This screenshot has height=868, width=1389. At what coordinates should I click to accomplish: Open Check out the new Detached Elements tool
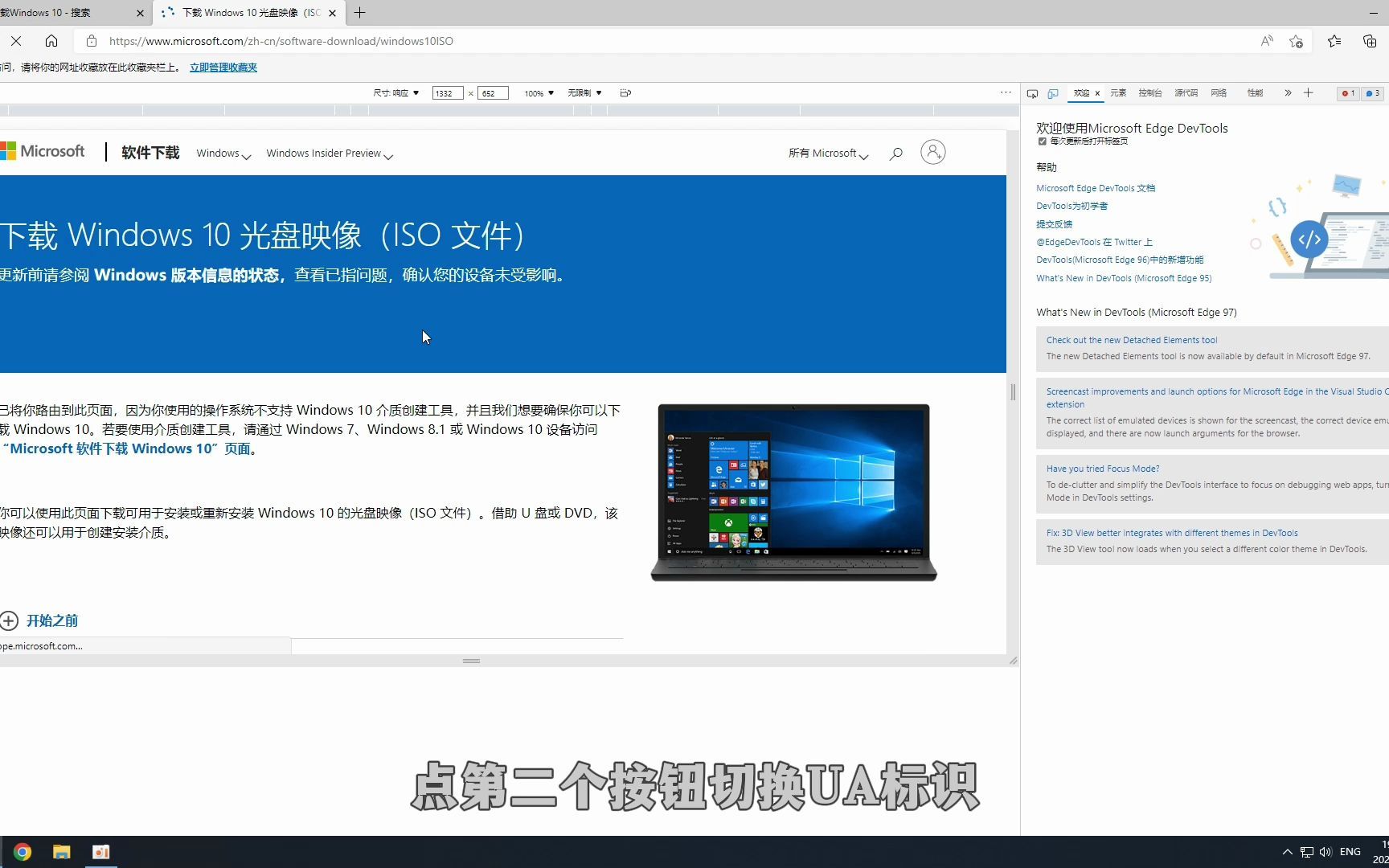click(x=1132, y=340)
